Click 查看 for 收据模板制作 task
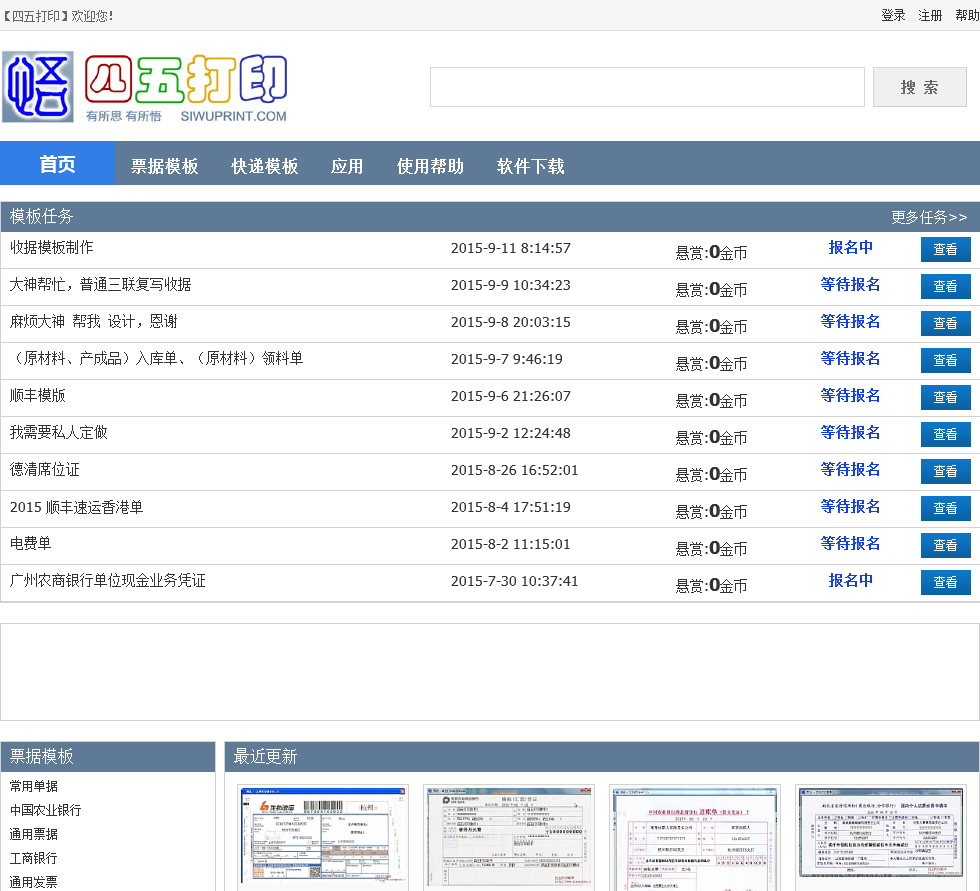 (x=945, y=250)
